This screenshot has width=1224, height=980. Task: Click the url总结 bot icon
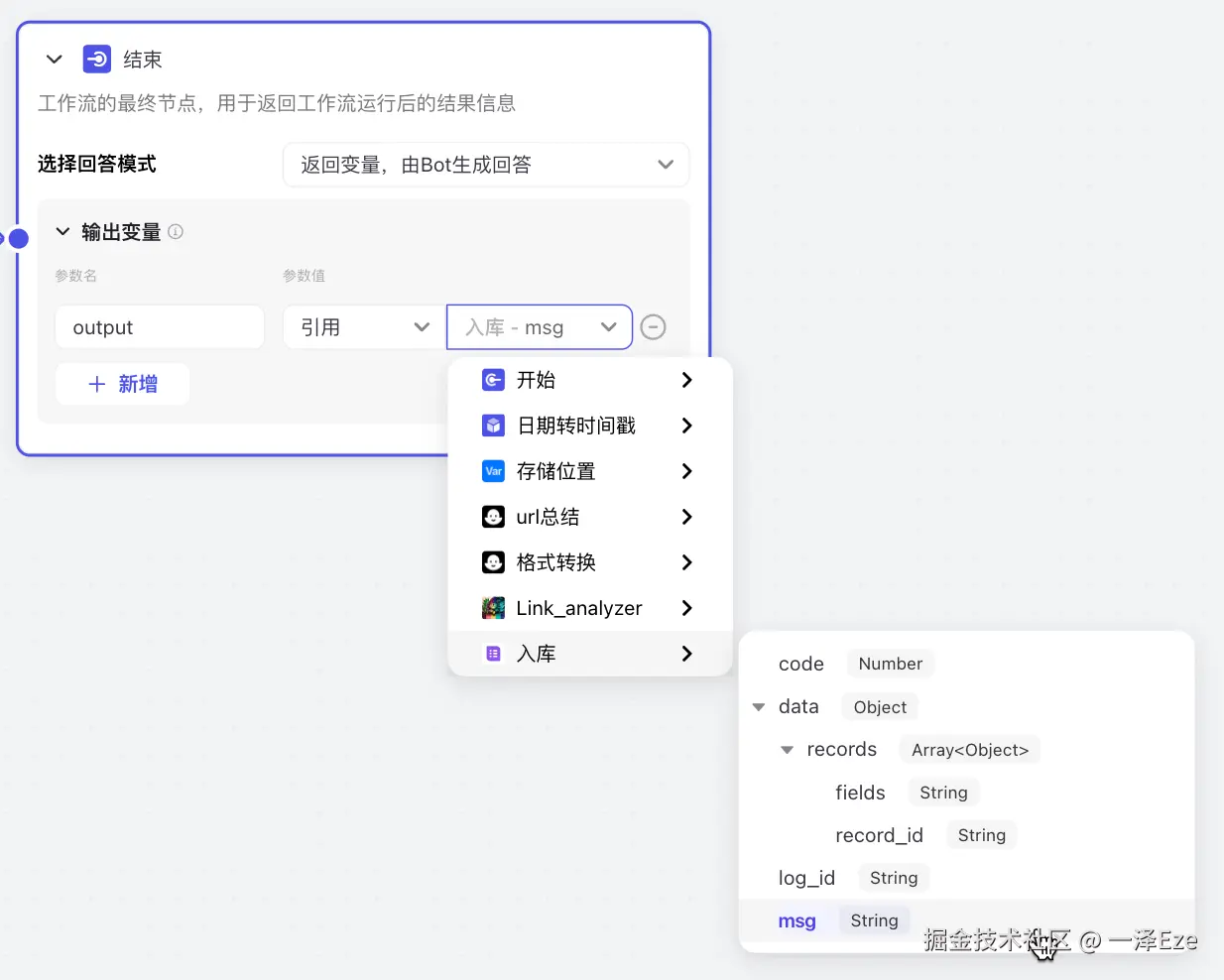pyautogui.click(x=493, y=517)
